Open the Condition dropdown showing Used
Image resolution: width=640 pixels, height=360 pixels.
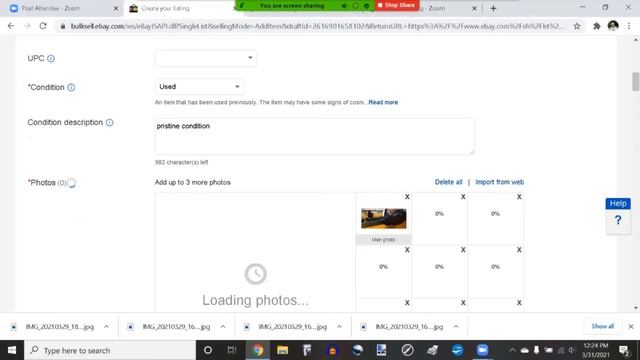tap(199, 87)
